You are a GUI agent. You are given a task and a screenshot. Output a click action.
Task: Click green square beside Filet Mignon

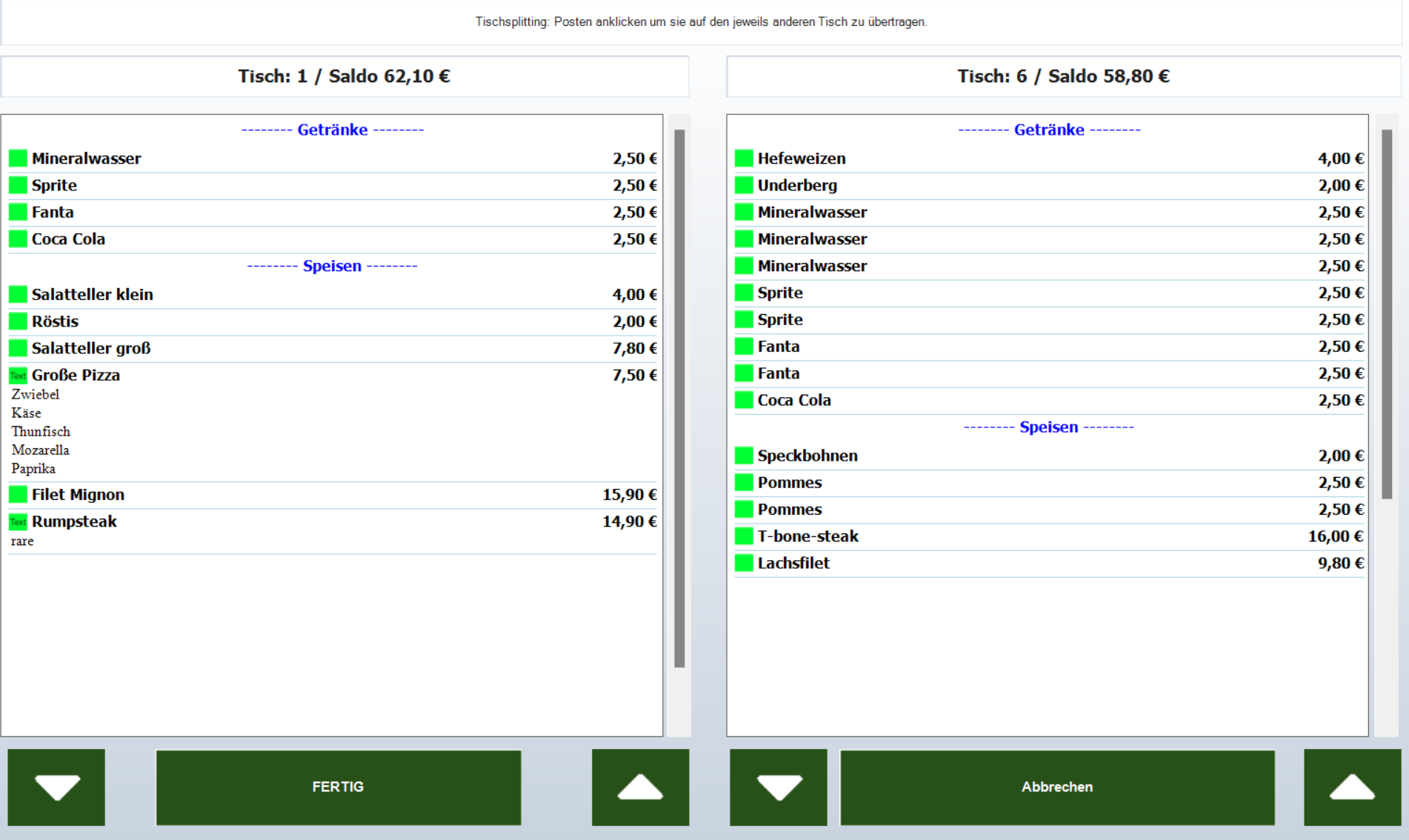[x=18, y=494]
